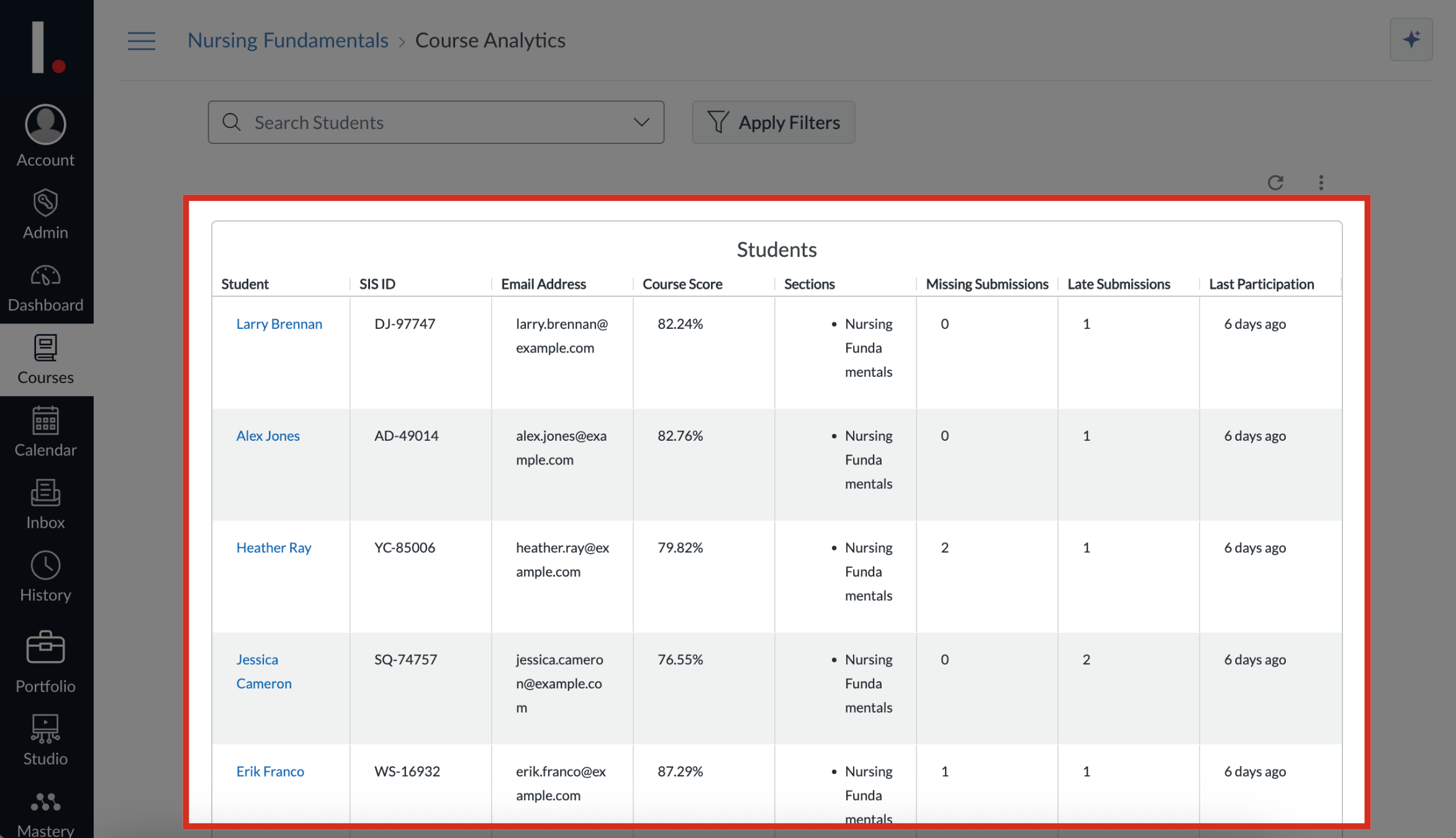Click the course score 82.76%
Image resolution: width=1456 pixels, height=838 pixels.
pyautogui.click(x=680, y=436)
